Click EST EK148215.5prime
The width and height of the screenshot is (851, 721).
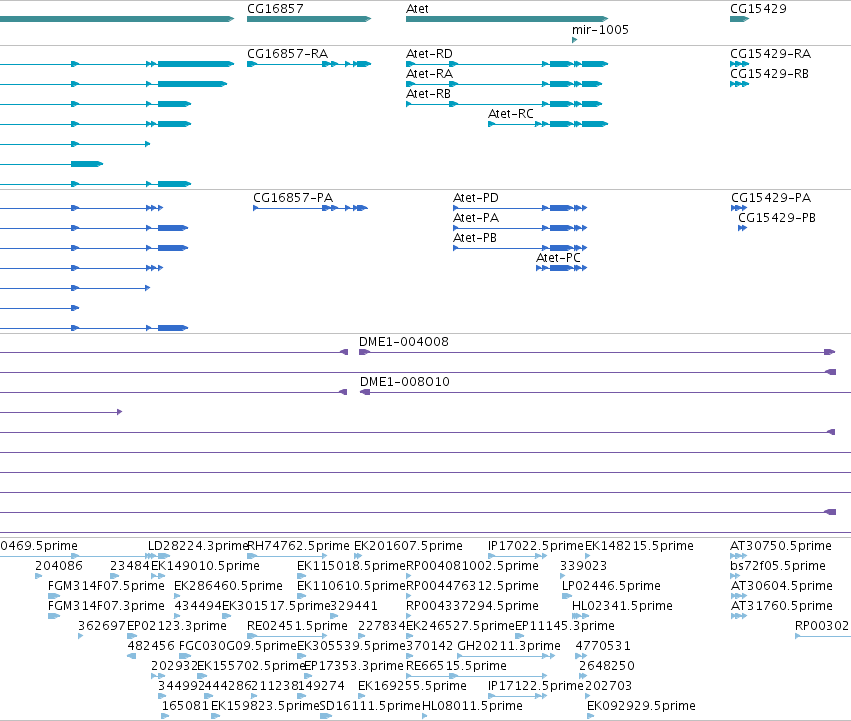coord(639,546)
